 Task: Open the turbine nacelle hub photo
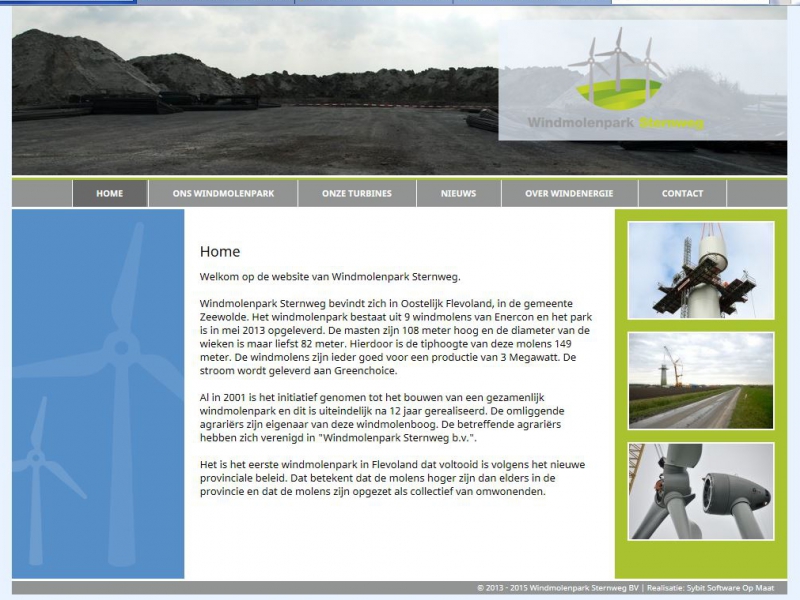coord(700,491)
